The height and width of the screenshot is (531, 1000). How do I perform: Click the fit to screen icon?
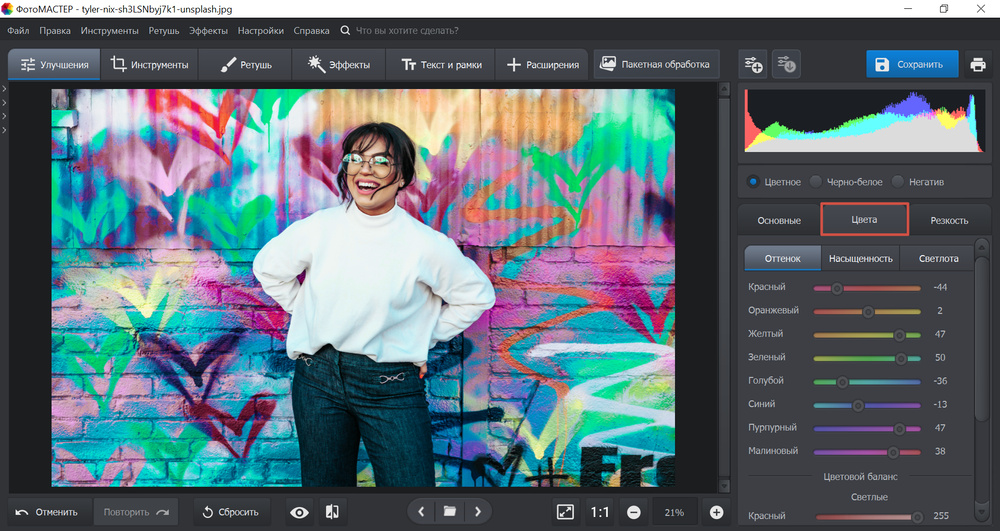[565, 512]
